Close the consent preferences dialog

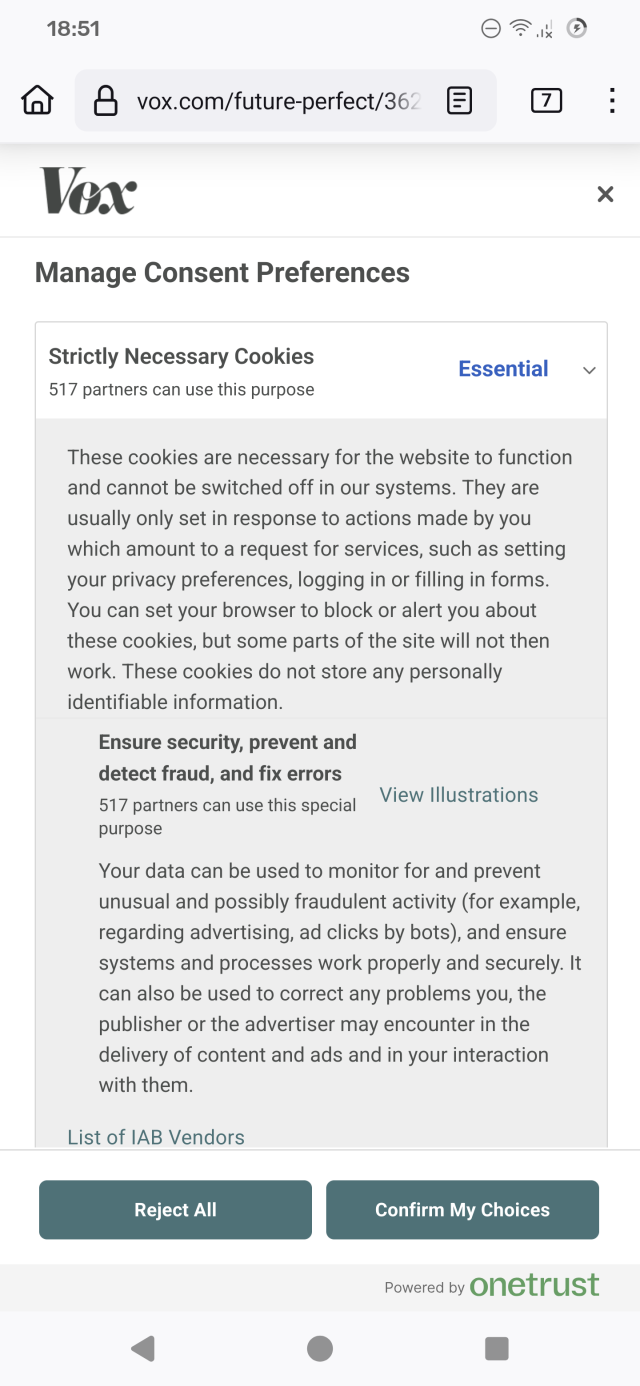point(605,194)
